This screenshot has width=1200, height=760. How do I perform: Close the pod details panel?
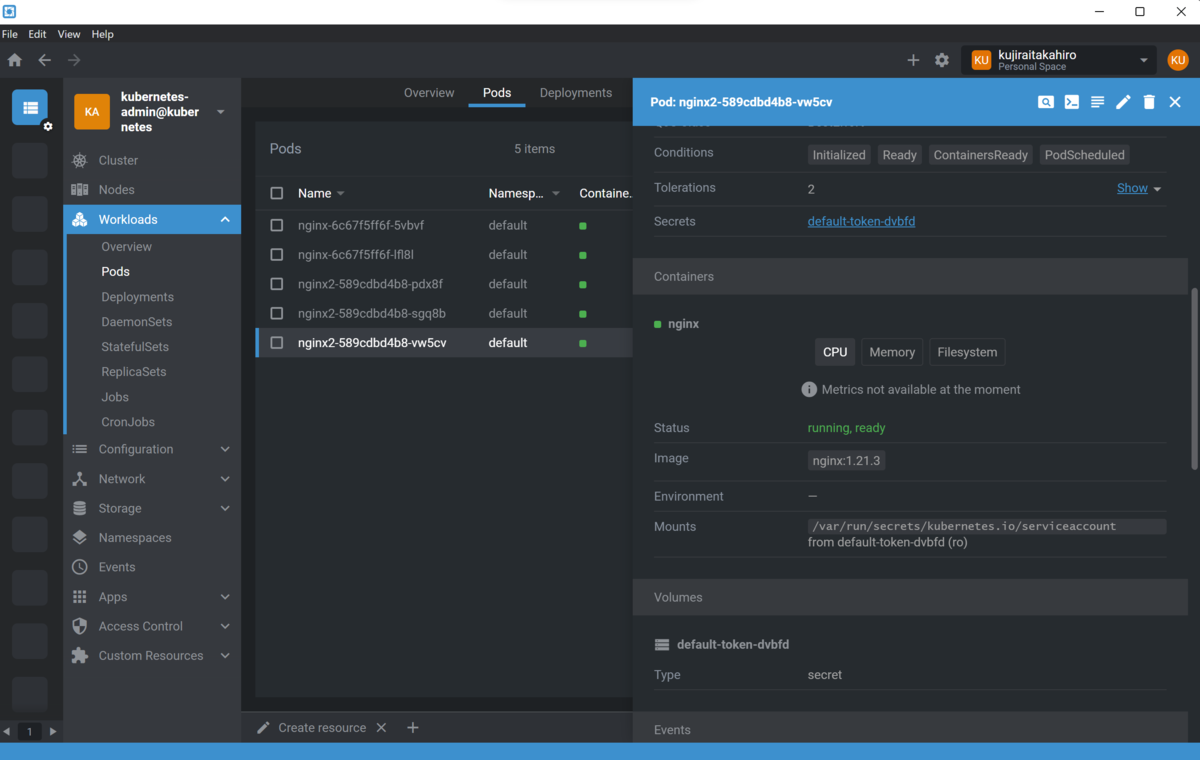click(1175, 102)
